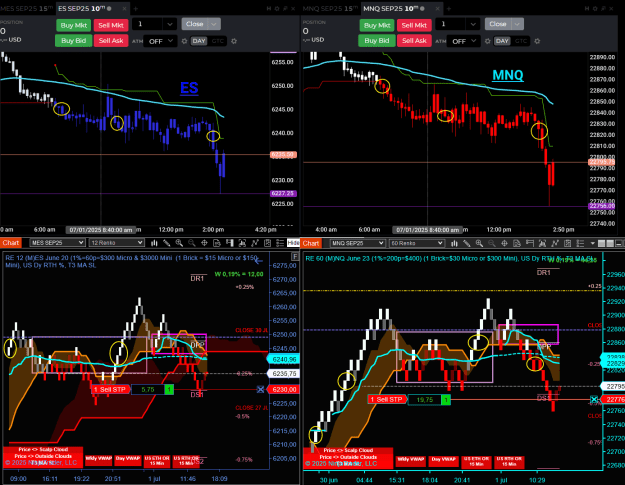
Task: Click the 6240.96 price marker on MES axis
Action: (284, 359)
